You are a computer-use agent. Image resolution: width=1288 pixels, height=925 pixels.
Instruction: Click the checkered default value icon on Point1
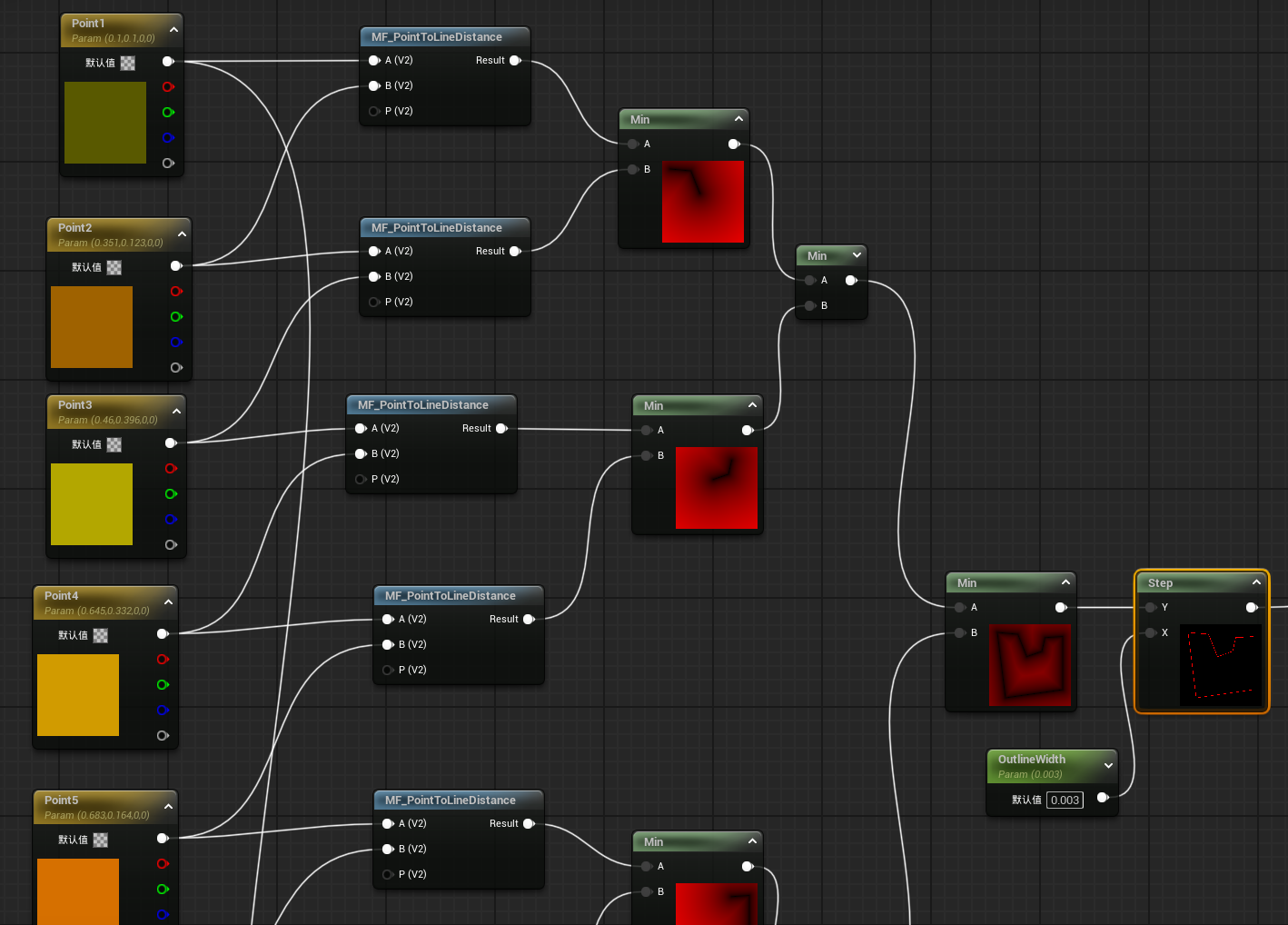point(128,63)
